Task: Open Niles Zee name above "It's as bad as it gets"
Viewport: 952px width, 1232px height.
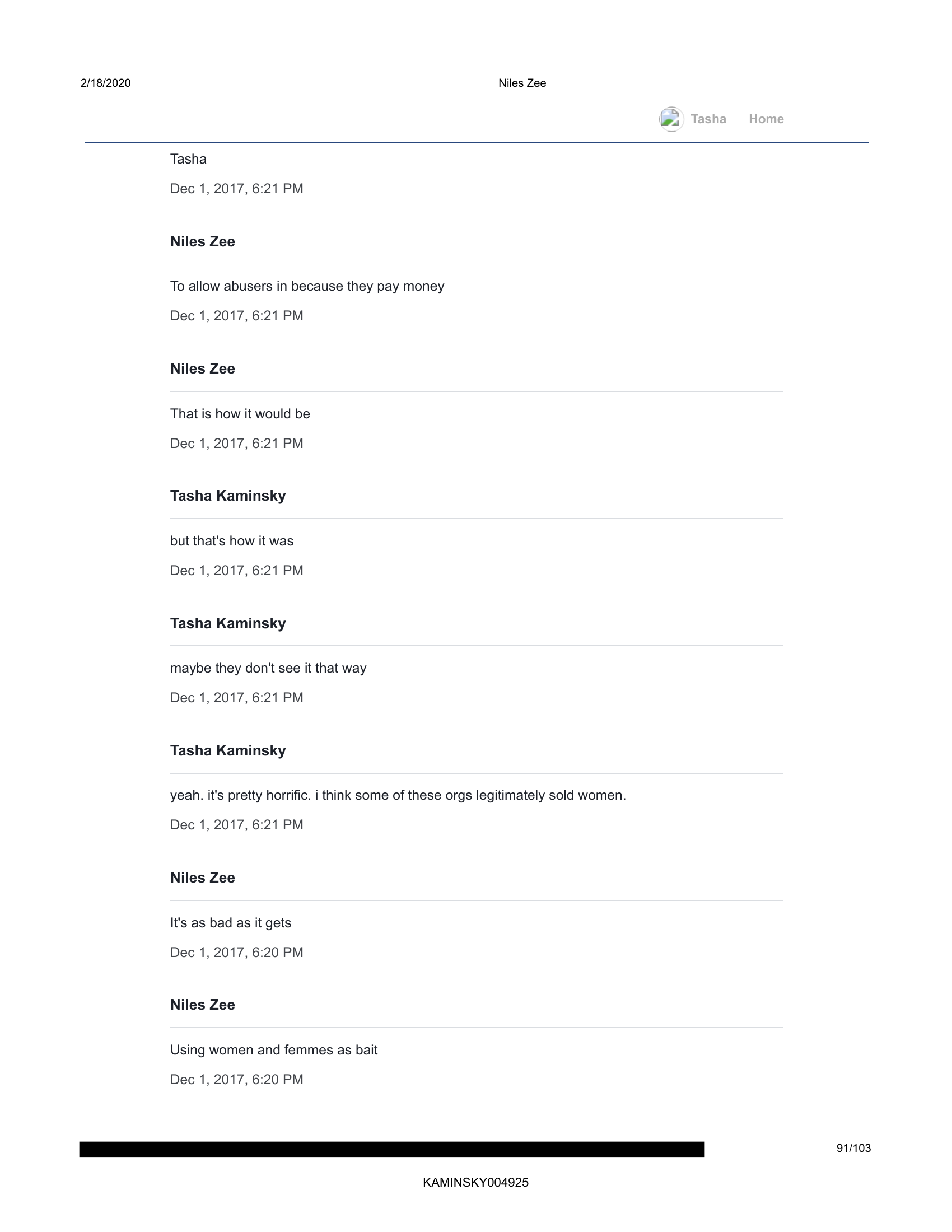Action: click(203, 878)
